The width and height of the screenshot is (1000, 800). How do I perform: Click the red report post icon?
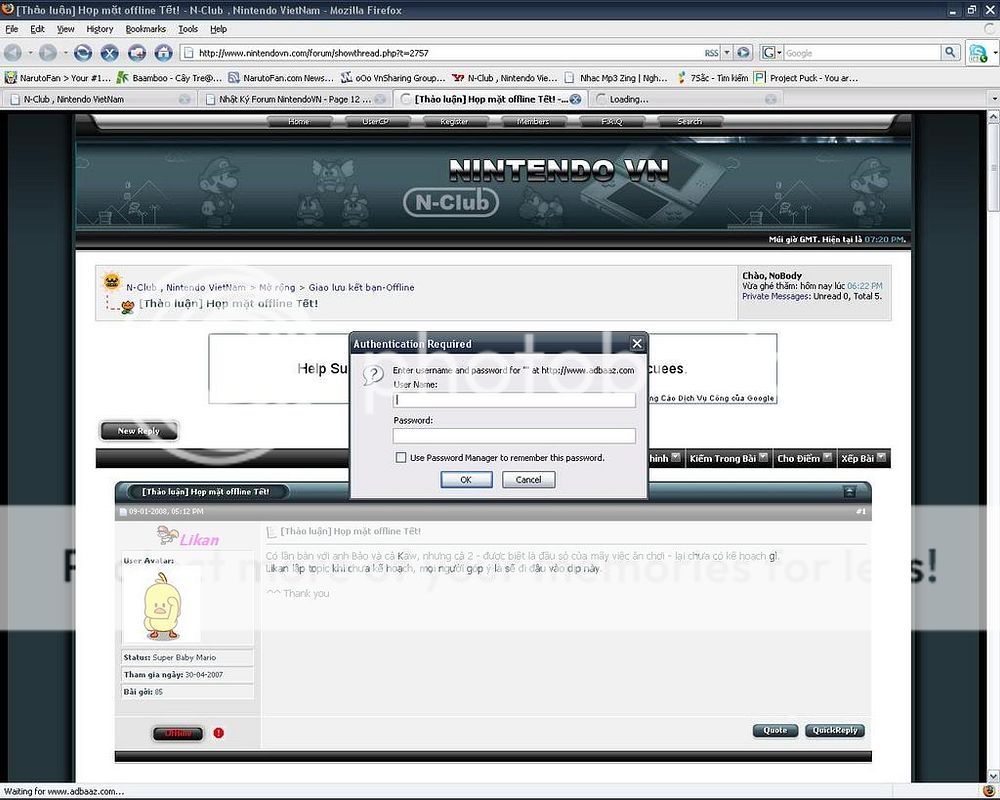coord(219,733)
